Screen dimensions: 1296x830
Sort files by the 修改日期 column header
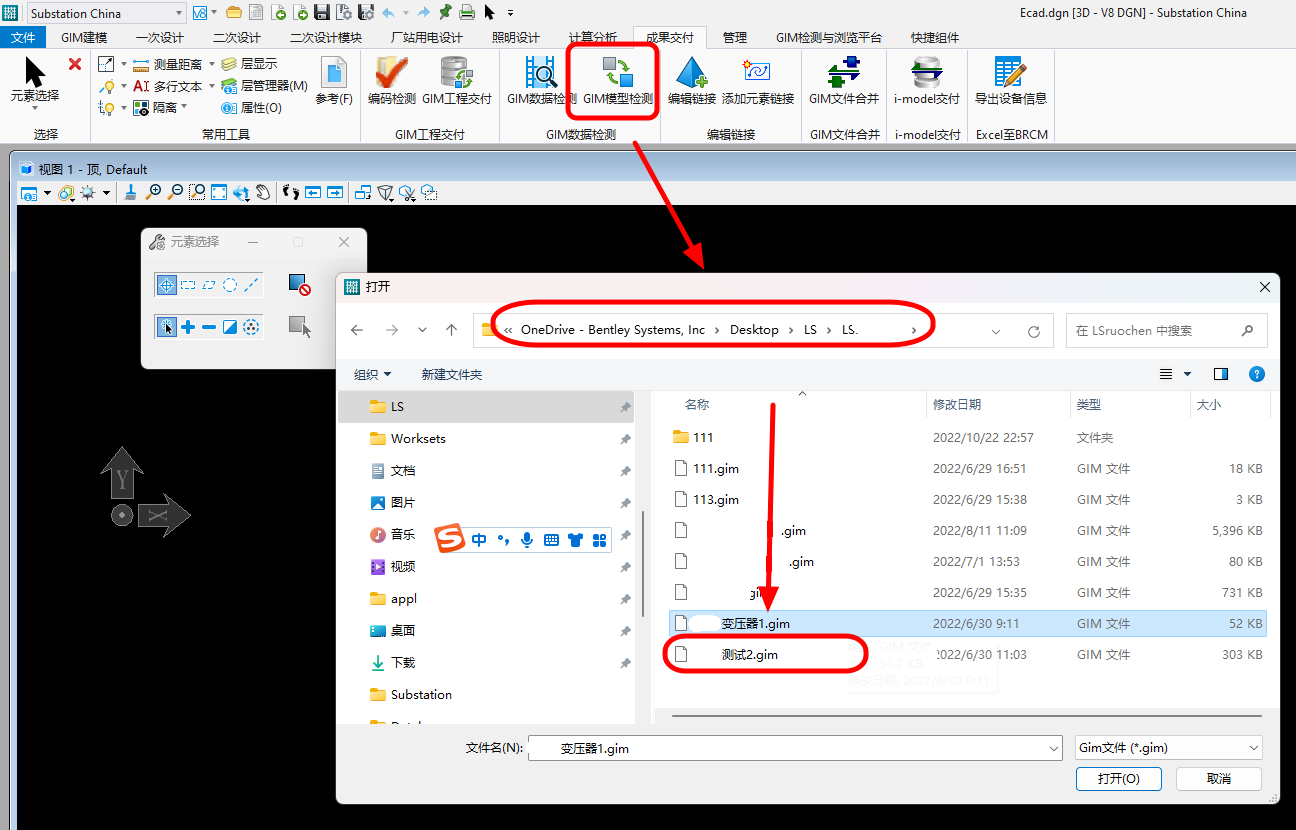click(957, 405)
